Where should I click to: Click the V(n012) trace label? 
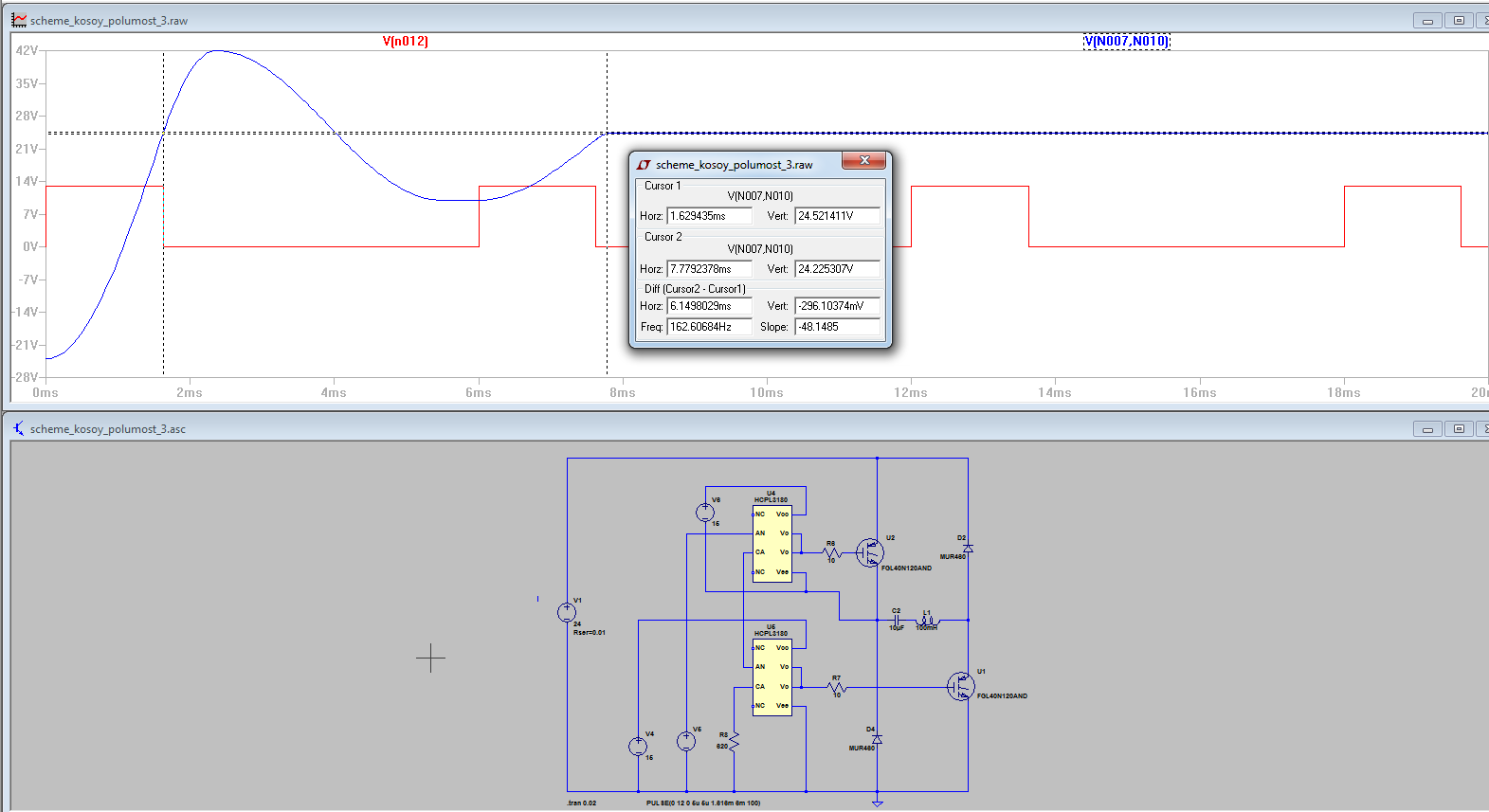click(405, 41)
